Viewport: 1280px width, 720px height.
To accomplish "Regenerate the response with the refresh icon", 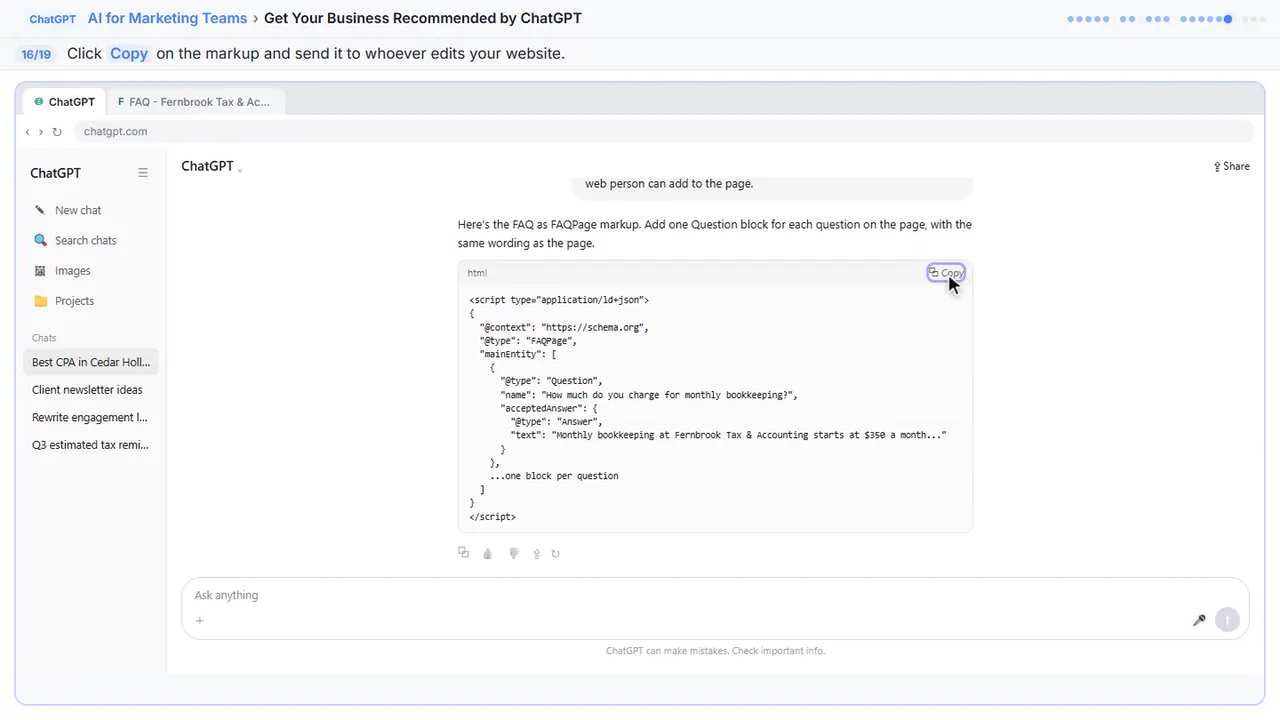I will 556,553.
